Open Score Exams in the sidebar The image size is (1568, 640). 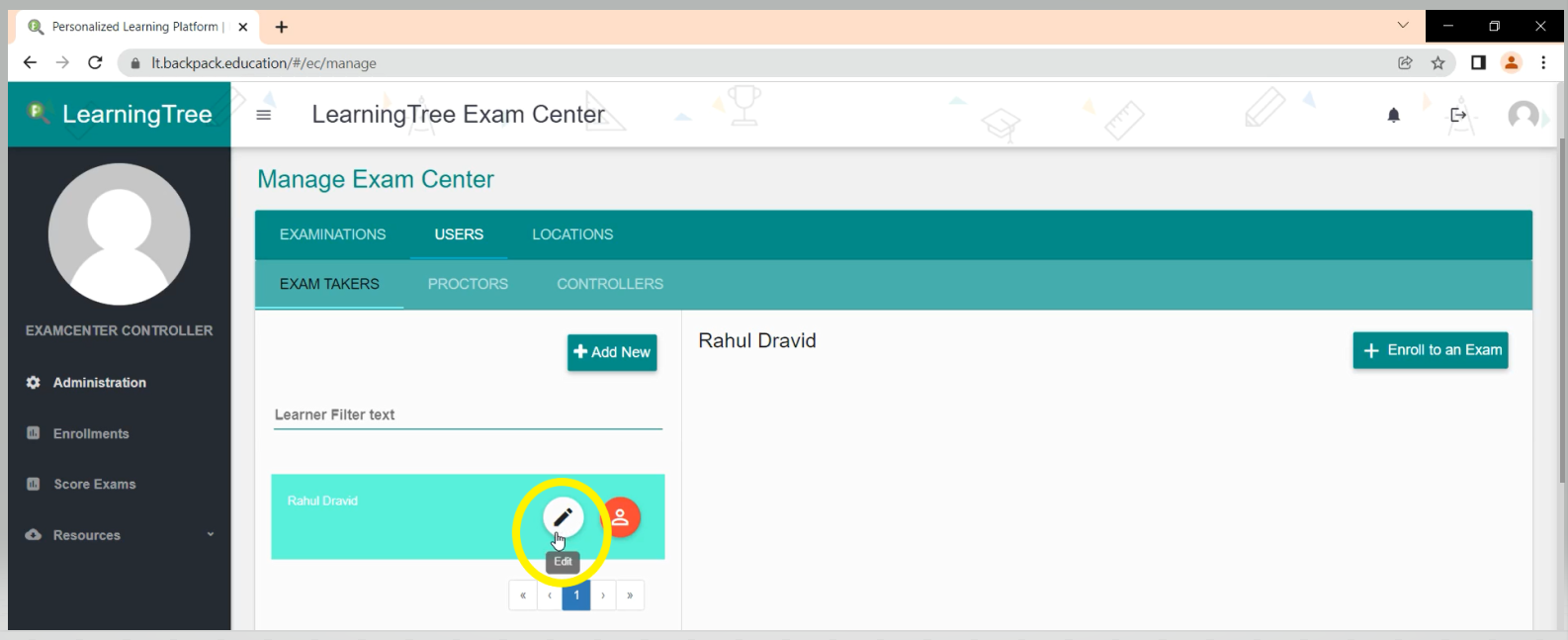tap(94, 484)
